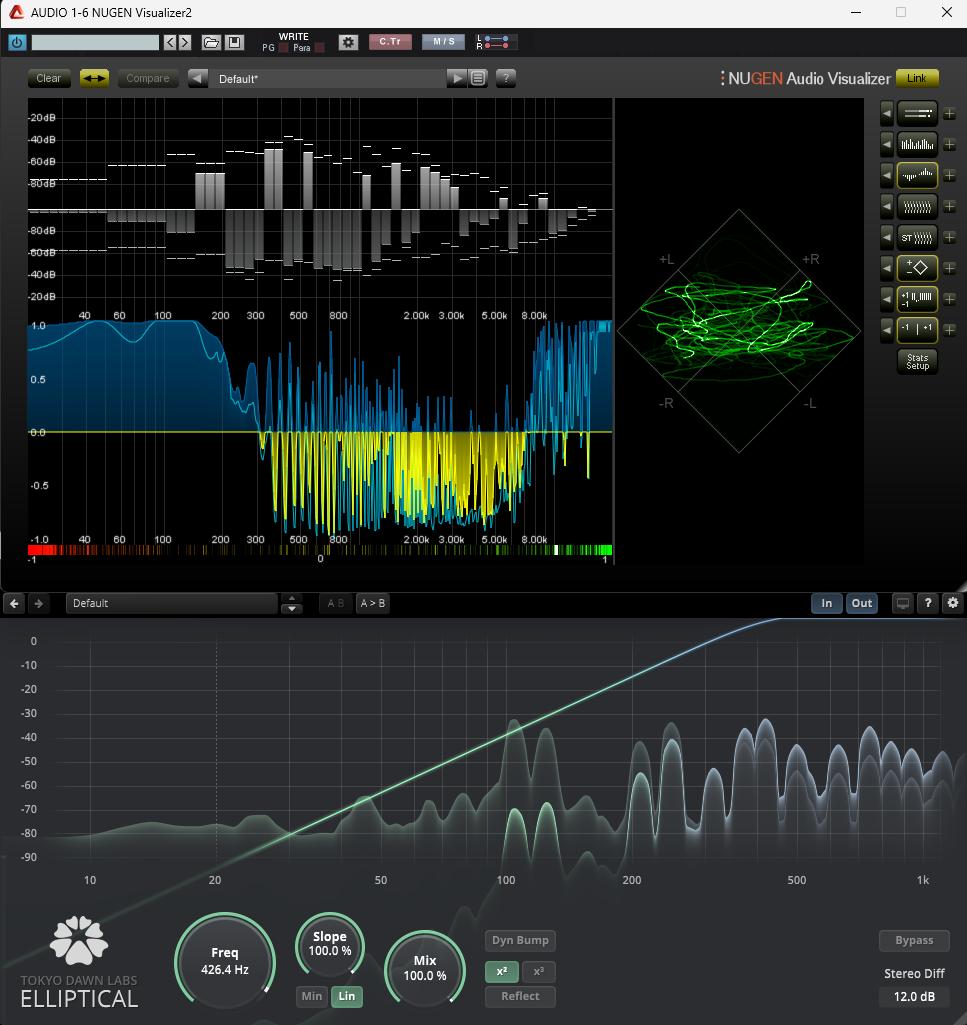The width and height of the screenshot is (967, 1025).
Task: Select Lin phase mode
Action: (347, 996)
